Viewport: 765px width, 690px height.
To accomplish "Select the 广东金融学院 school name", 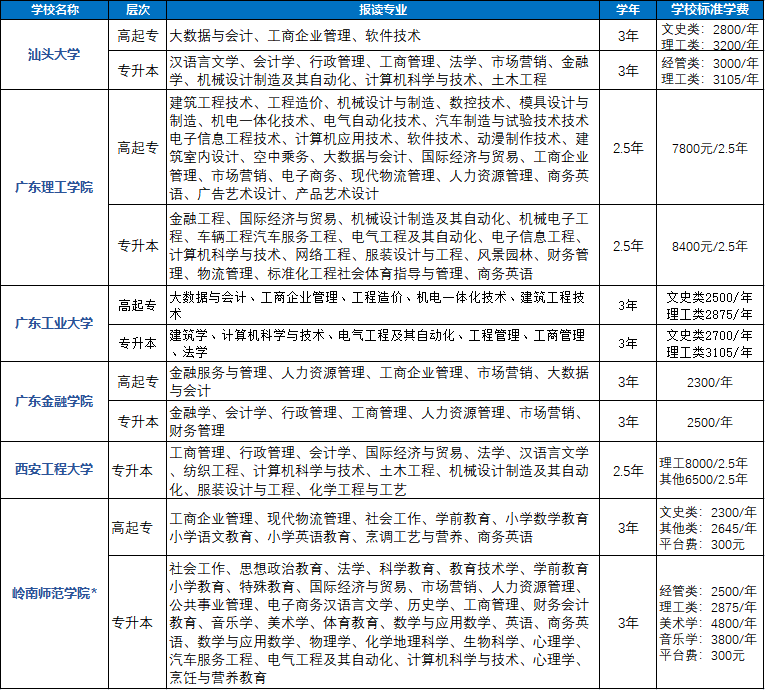I will pyautogui.click(x=54, y=401).
